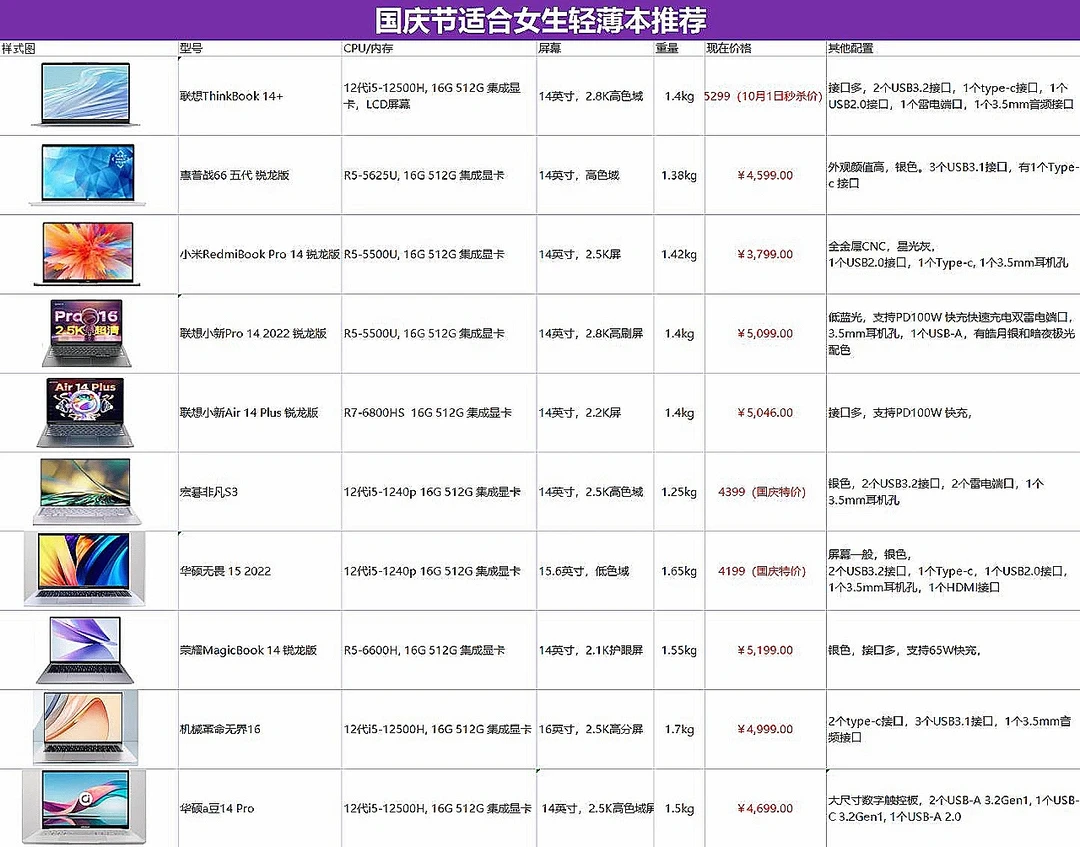Click the price ¥4,699.00

[x=765, y=808]
